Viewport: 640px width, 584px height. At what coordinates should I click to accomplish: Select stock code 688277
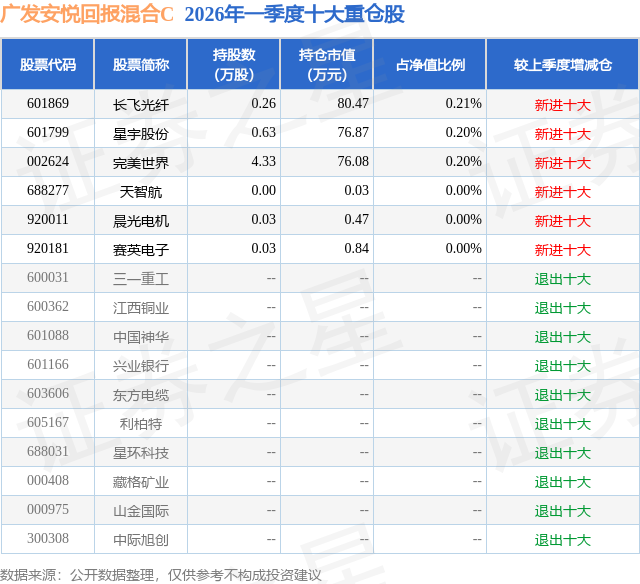click(x=48, y=191)
